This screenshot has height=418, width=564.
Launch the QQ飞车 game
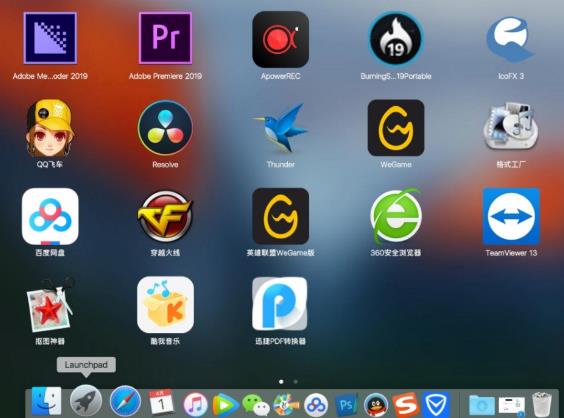pyautogui.click(x=50, y=128)
